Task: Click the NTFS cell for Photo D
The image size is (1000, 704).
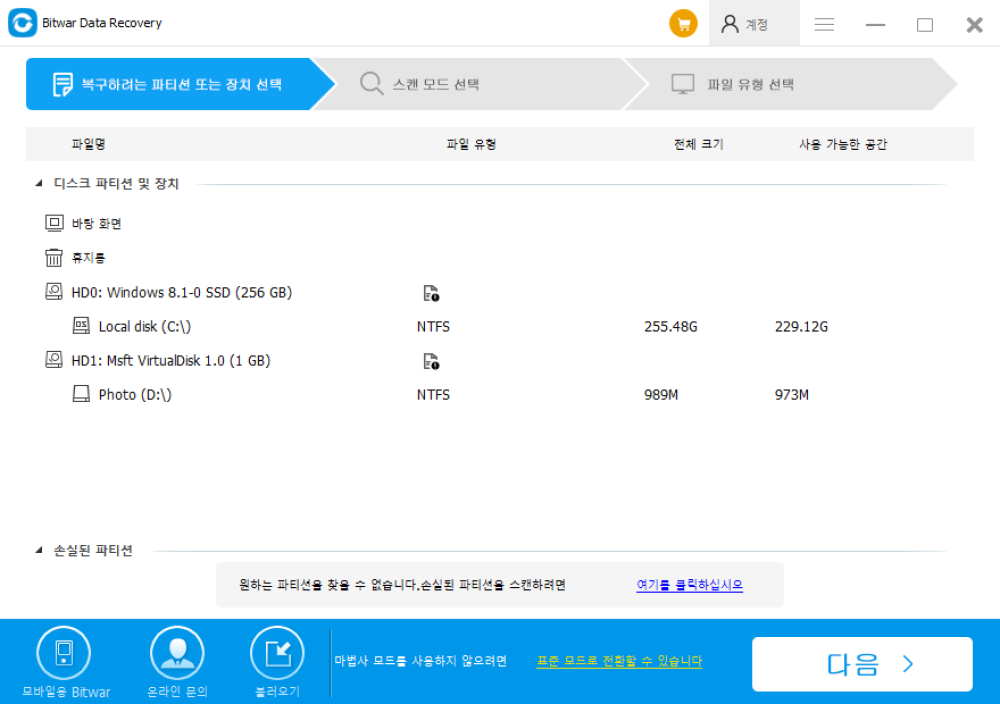Action: coord(433,395)
